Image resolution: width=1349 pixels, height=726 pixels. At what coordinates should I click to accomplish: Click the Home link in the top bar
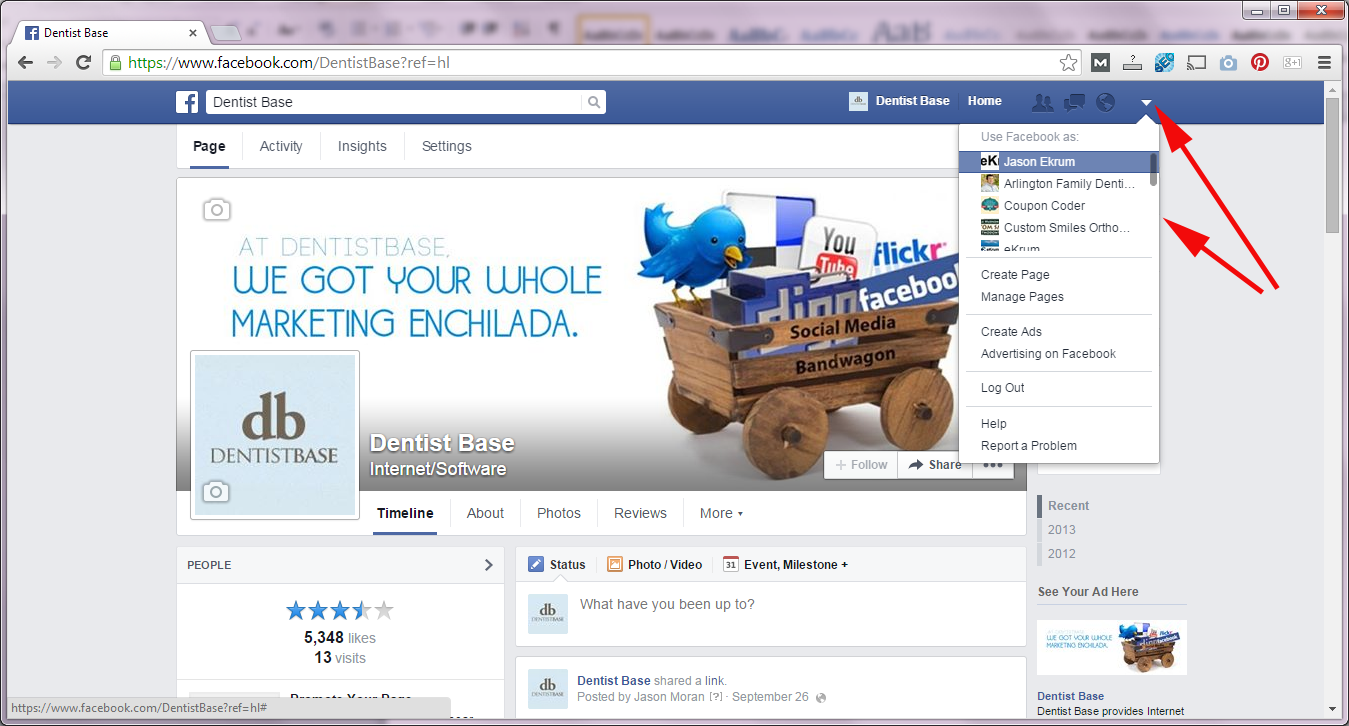(985, 101)
